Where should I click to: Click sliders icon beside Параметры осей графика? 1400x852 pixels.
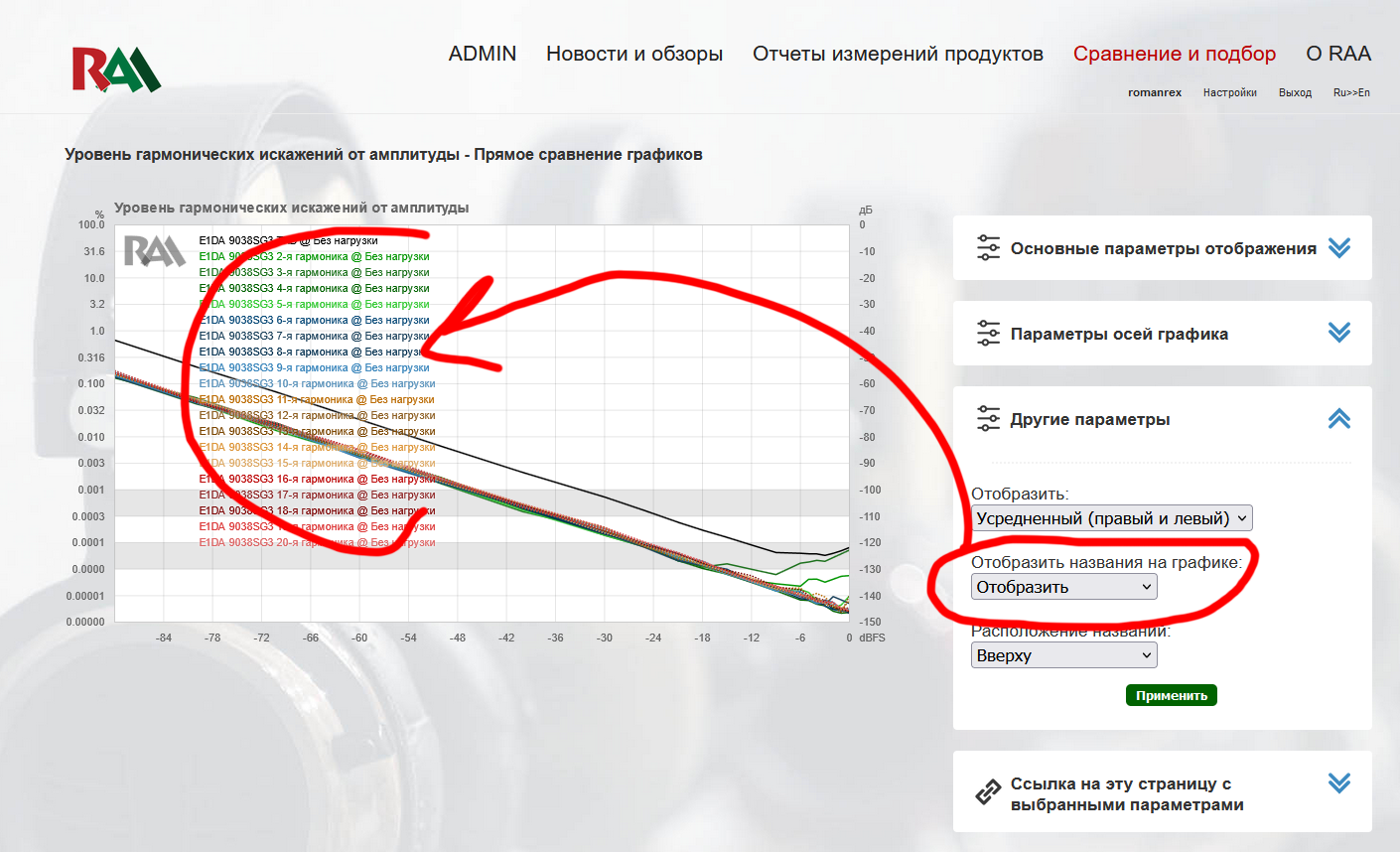(x=988, y=334)
